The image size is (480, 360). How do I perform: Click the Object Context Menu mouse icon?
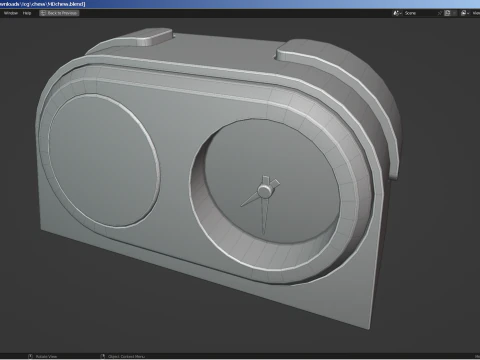[x=103, y=356]
